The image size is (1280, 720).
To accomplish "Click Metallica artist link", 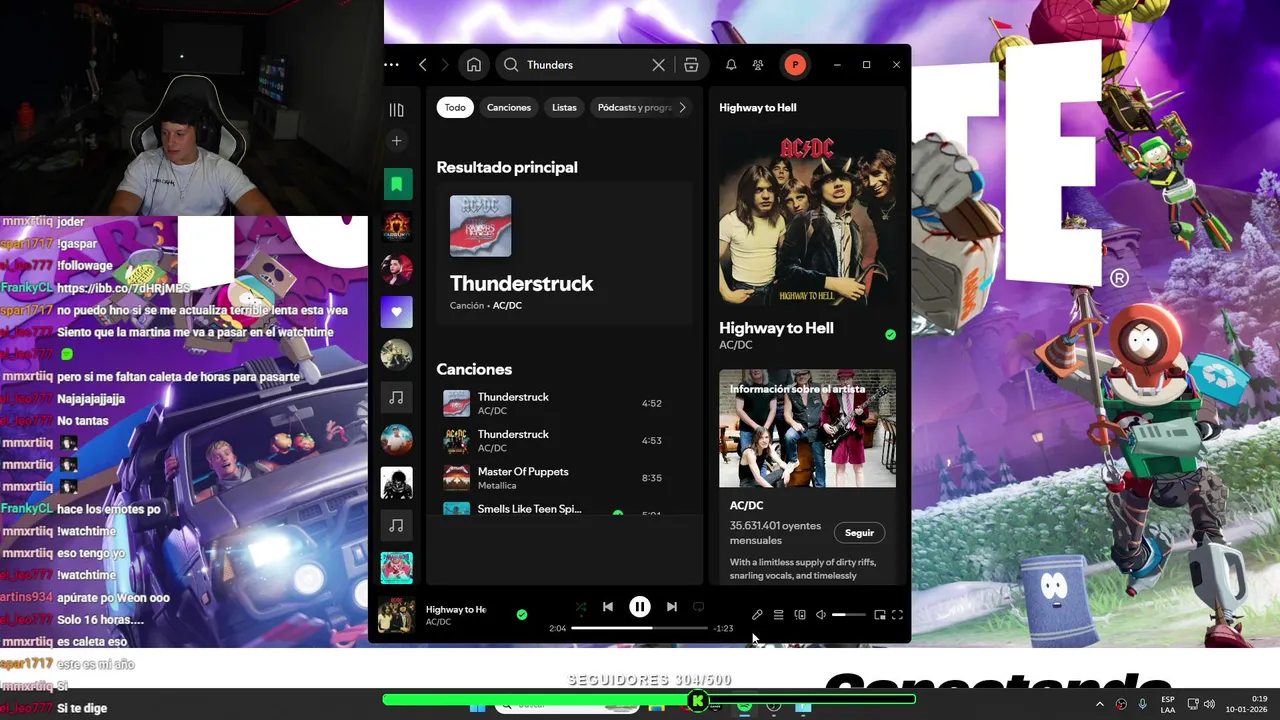I will 497,486.
